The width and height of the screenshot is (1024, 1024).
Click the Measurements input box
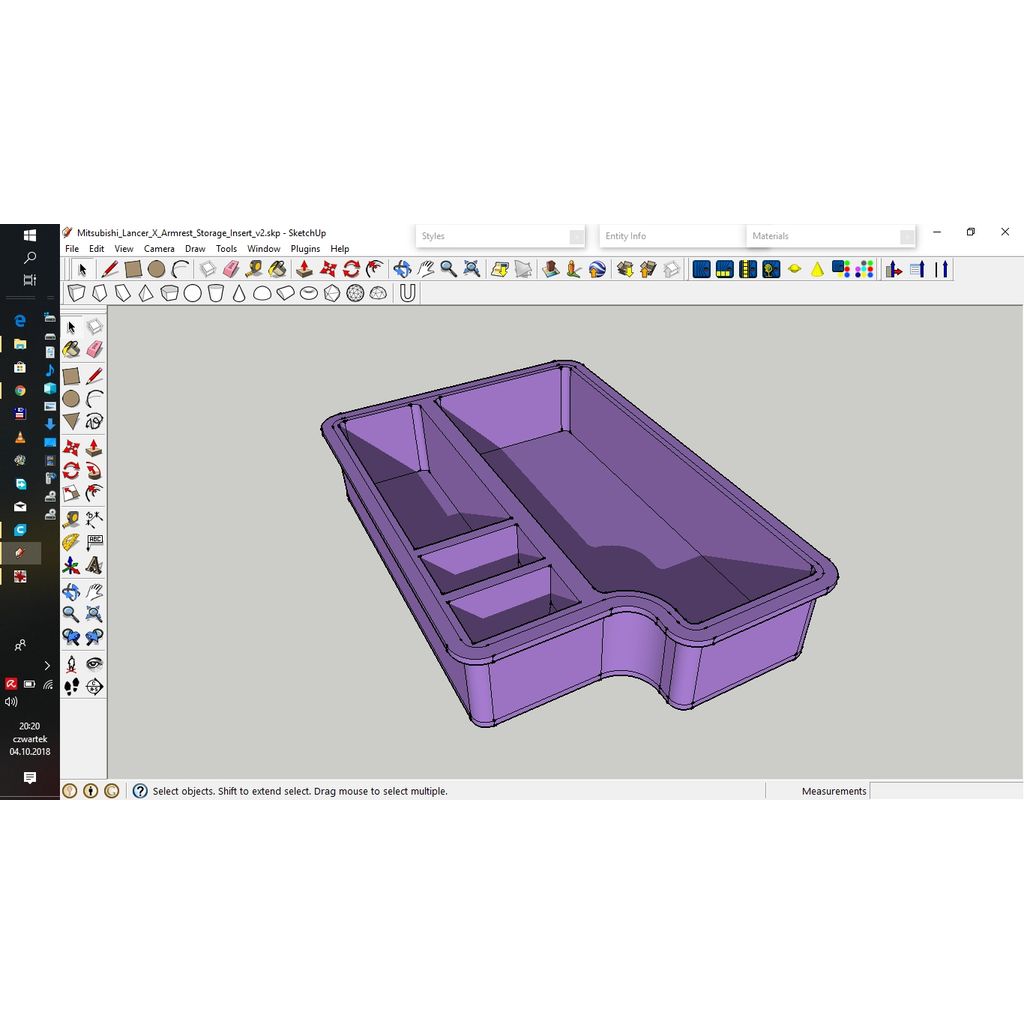(x=945, y=791)
